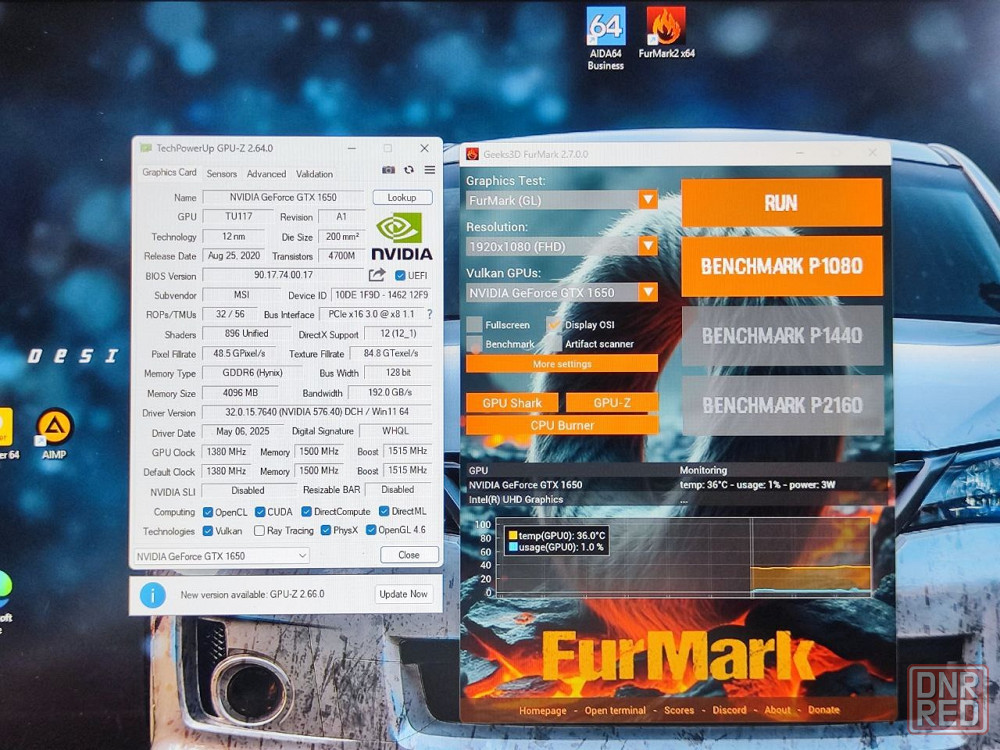Expand the Vulkan GPUs dropdown

(x=648, y=293)
